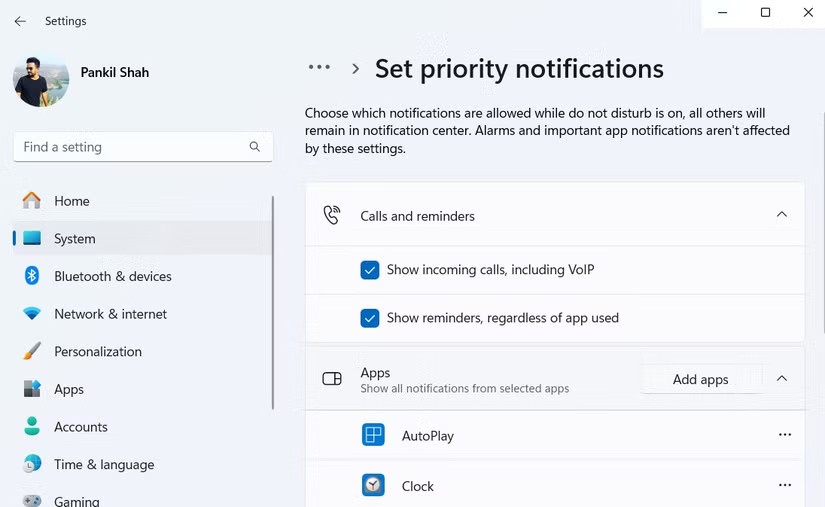Select Time & language in sidebar
This screenshot has height=507, width=825.
click(104, 465)
